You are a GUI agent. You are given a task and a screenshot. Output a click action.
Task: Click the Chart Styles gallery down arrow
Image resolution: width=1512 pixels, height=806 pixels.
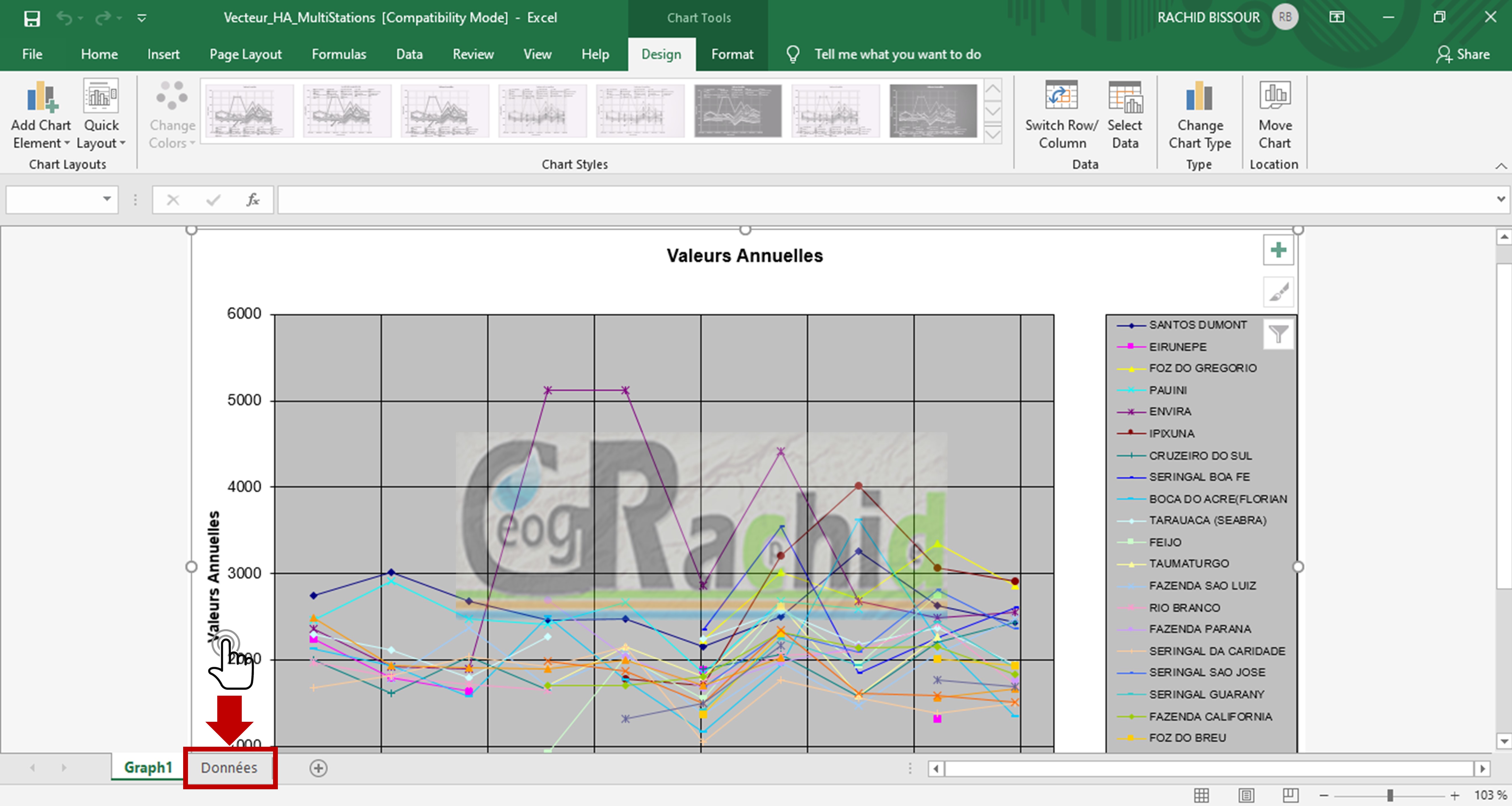993,111
